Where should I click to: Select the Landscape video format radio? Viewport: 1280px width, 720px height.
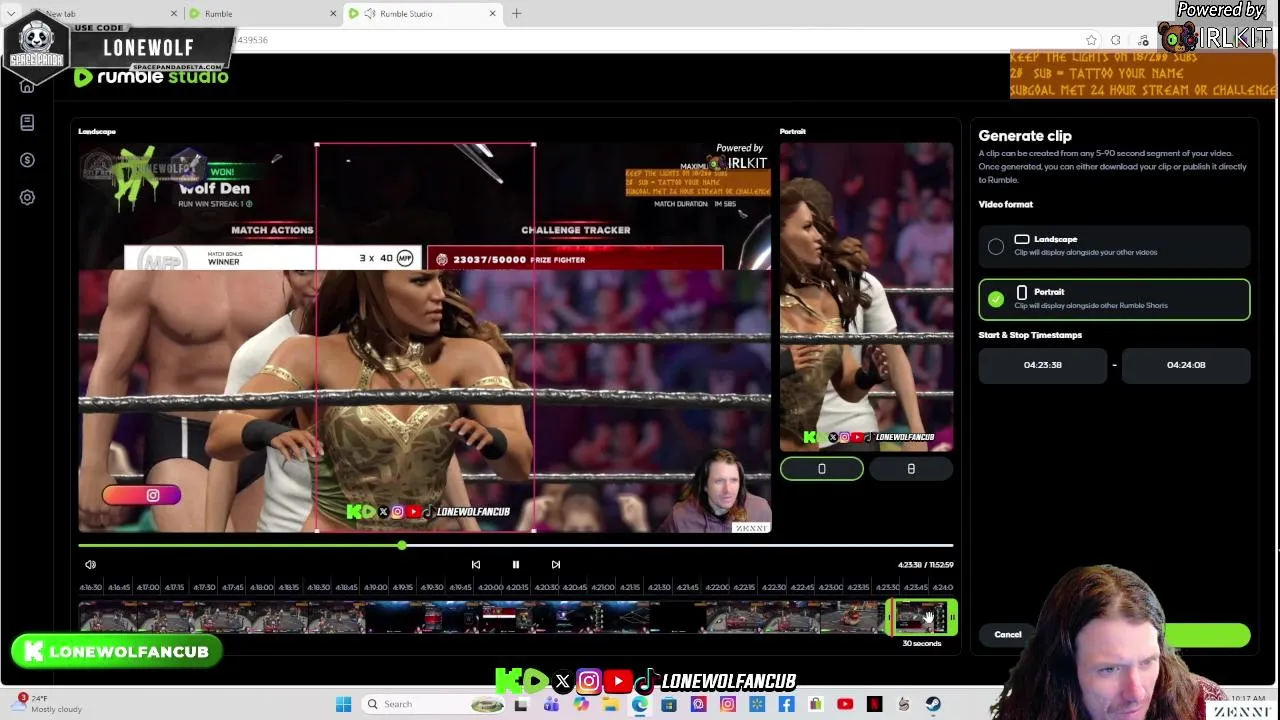pyautogui.click(x=996, y=246)
